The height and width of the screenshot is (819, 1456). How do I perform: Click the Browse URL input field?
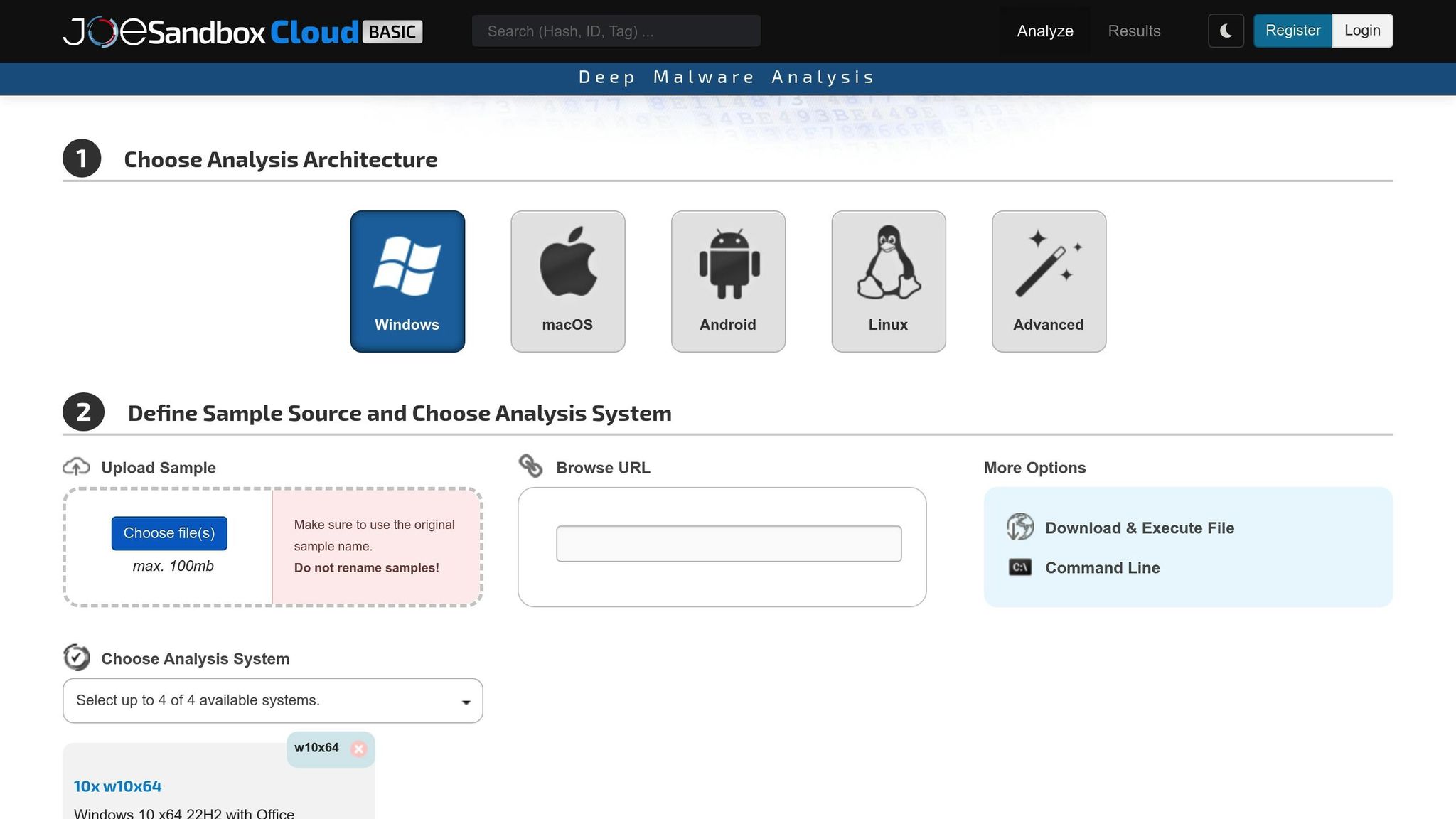(729, 544)
